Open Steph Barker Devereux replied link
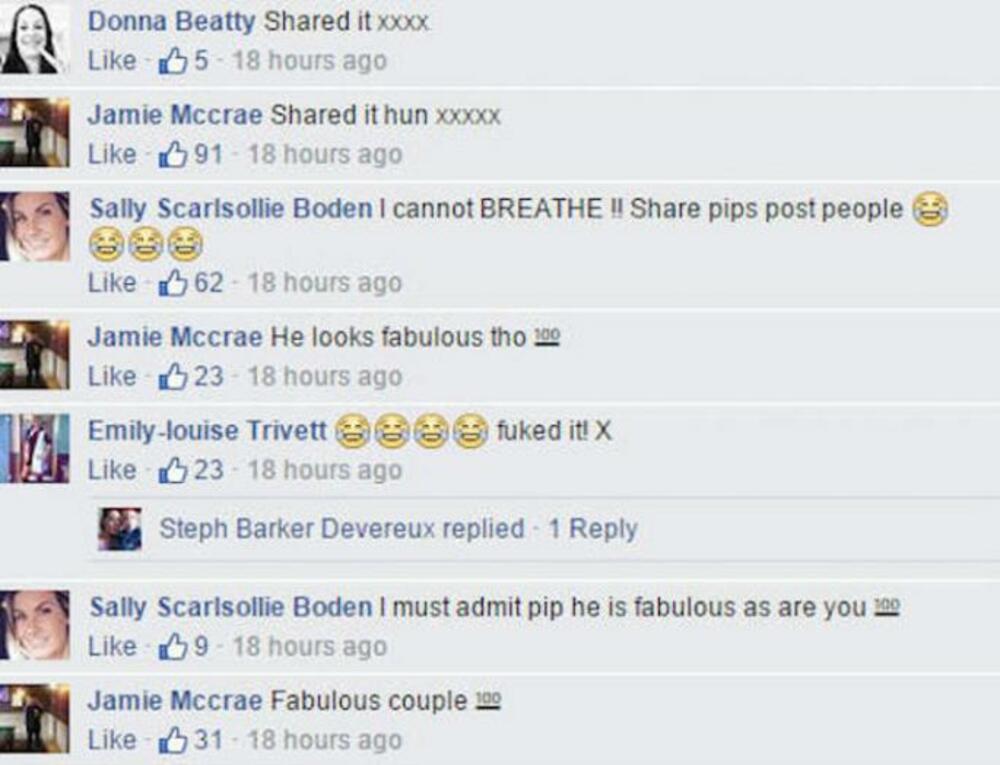The image size is (1000, 765). [x=342, y=528]
